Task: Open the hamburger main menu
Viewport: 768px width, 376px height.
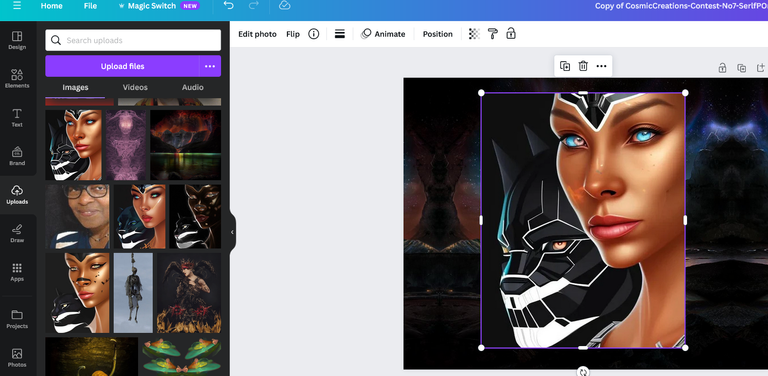Action: coord(17,6)
